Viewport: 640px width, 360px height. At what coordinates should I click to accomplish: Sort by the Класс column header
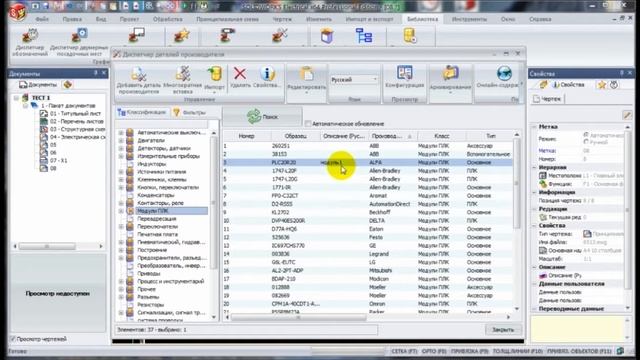[442, 136]
